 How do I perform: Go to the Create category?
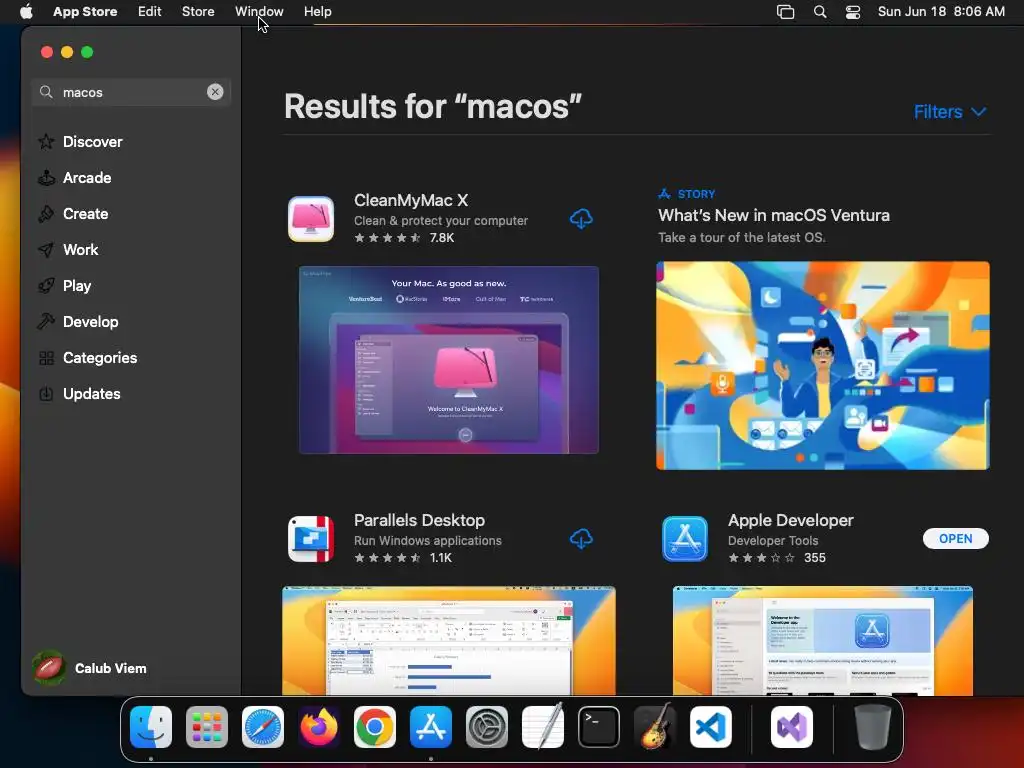click(x=72, y=214)
